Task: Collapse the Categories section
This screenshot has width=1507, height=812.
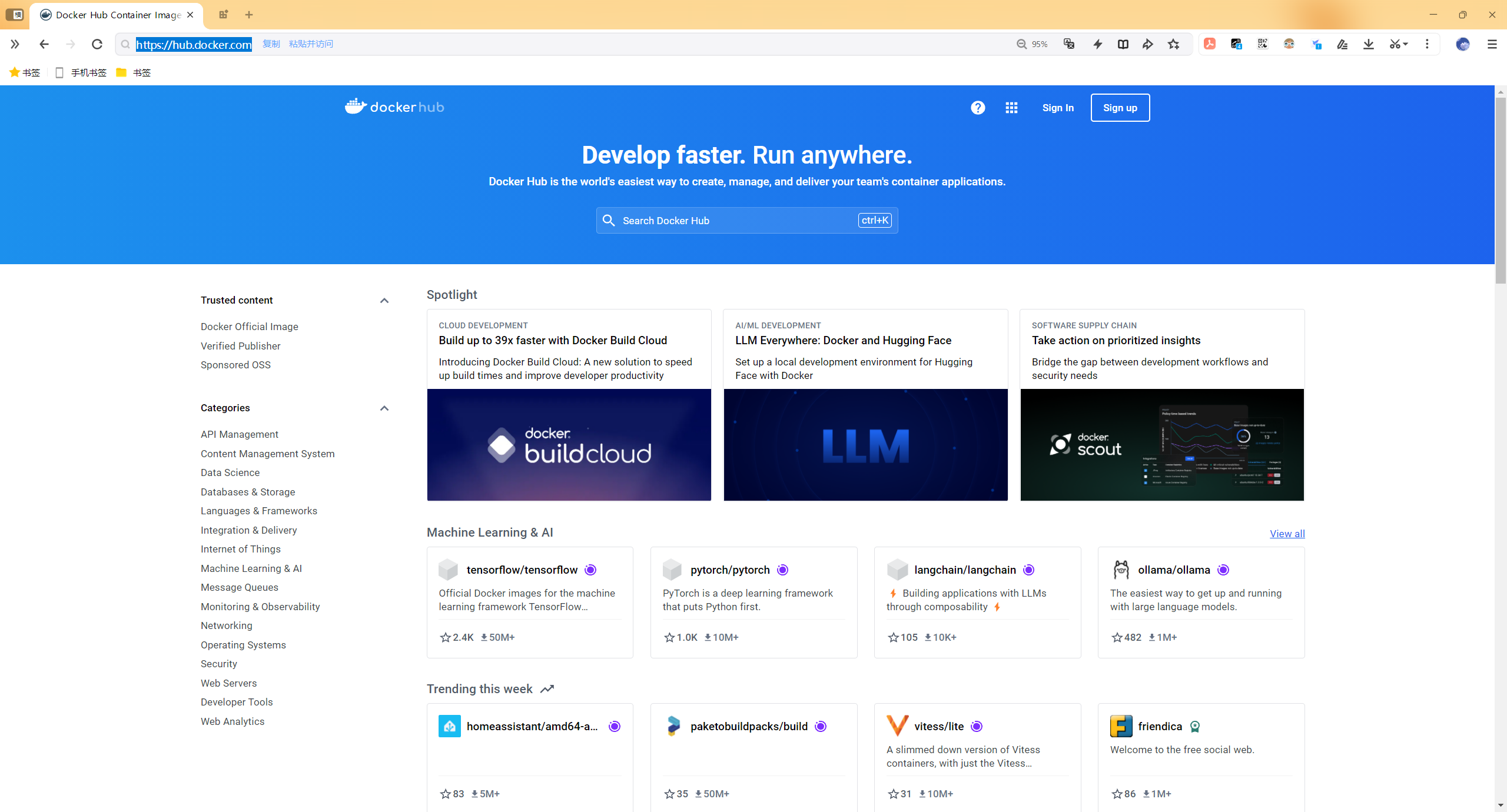Action: tap(384, 408)
